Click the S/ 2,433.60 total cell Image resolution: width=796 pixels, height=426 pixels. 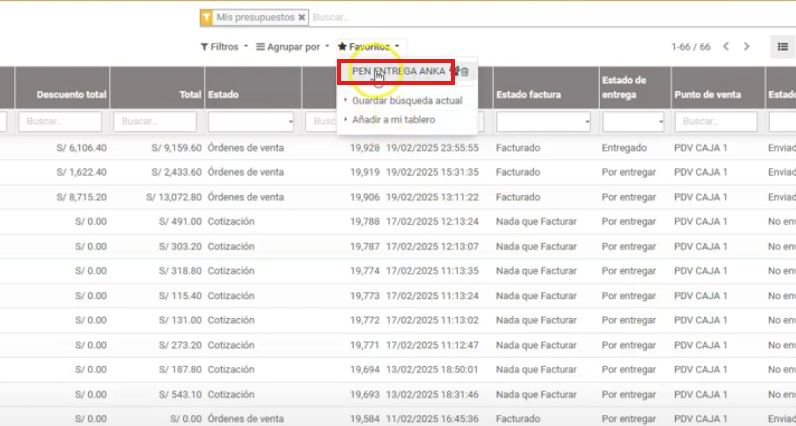pyautogui.click(x=177, y=172)
